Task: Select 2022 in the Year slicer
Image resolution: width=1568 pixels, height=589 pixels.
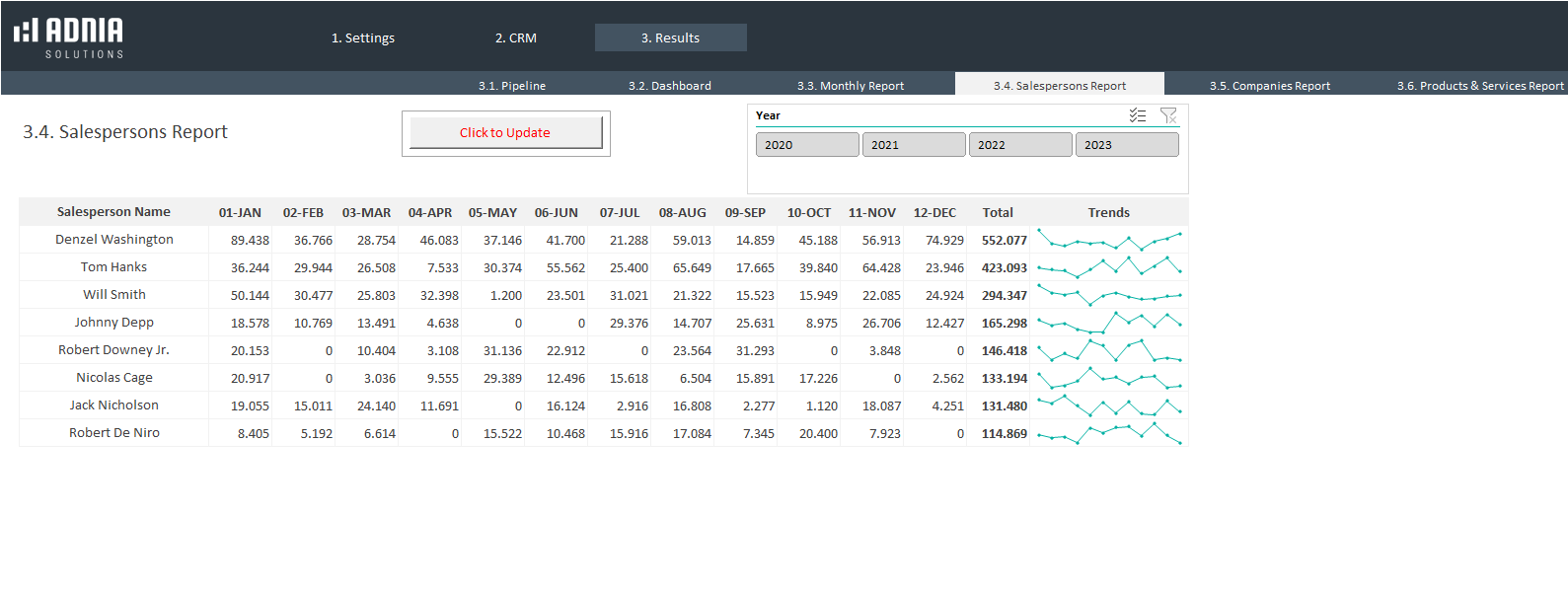Action: click(x=1019, y=145)
